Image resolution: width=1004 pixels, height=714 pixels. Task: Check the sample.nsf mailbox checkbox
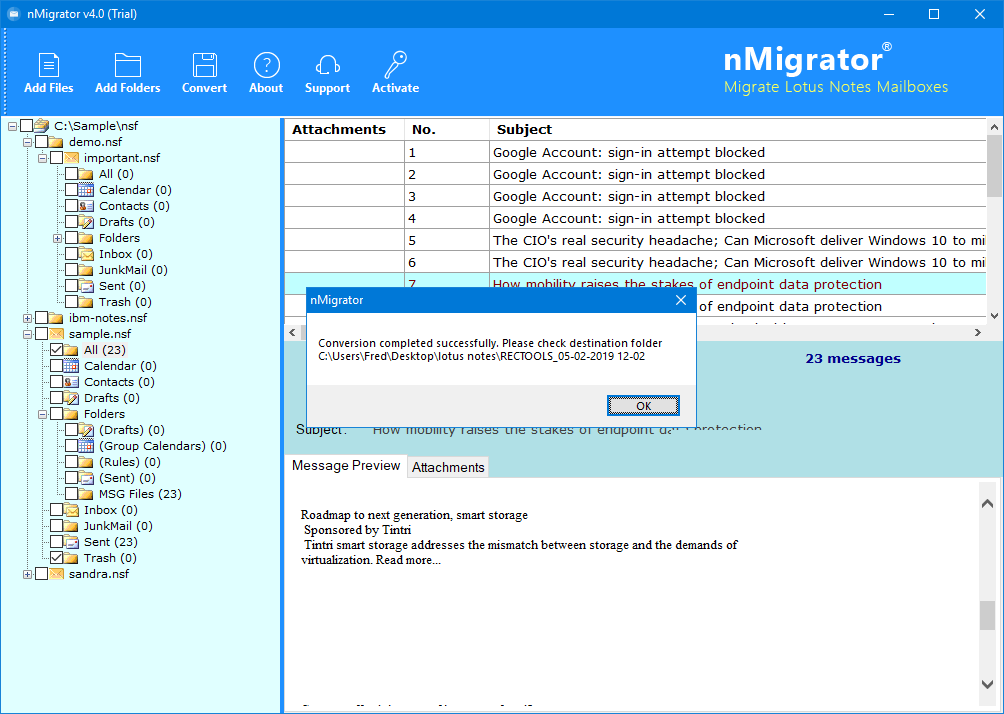point(41,334)
